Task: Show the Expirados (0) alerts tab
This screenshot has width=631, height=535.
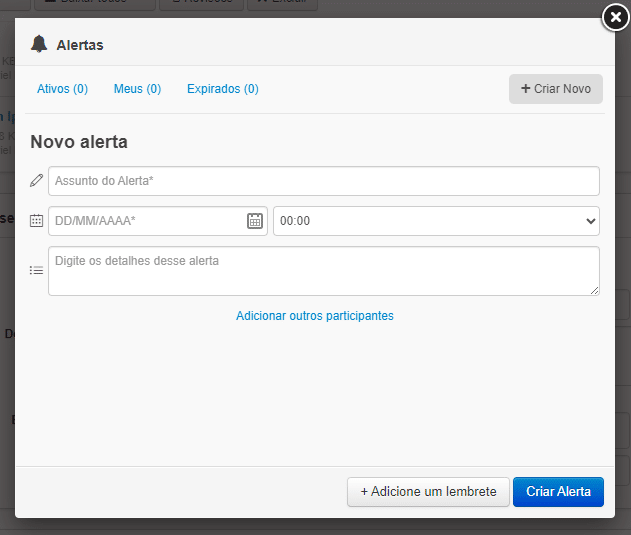Action: coord(222,89)
